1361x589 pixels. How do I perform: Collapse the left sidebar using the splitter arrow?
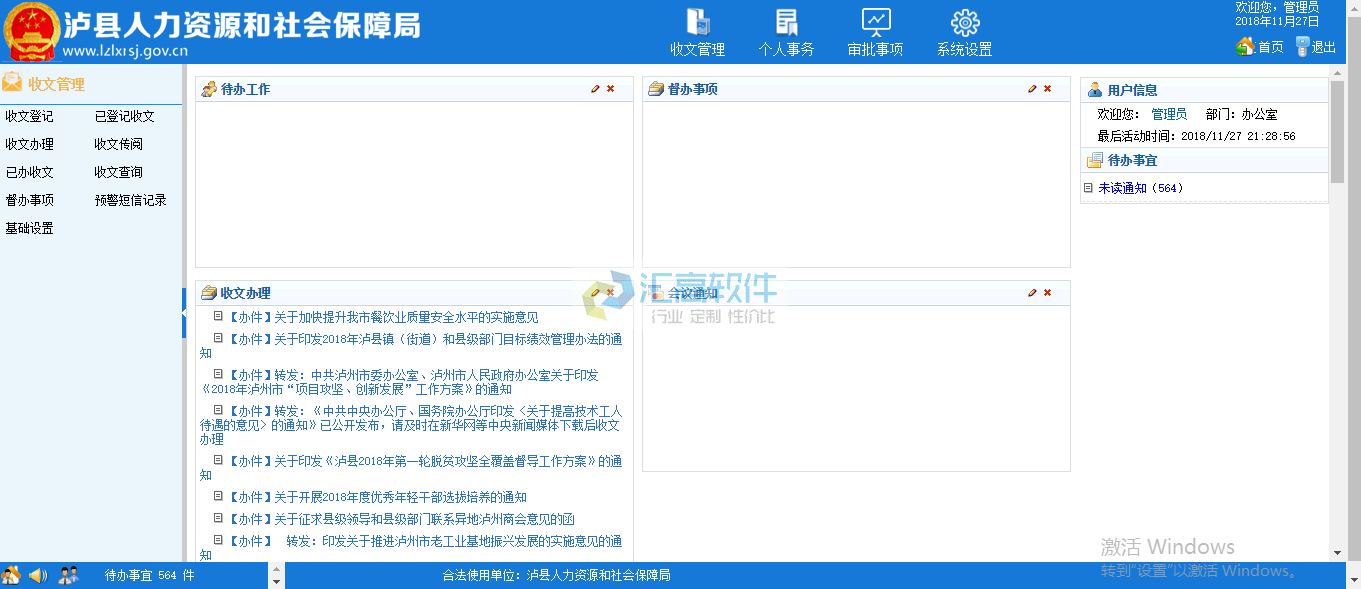click(184, 313)
